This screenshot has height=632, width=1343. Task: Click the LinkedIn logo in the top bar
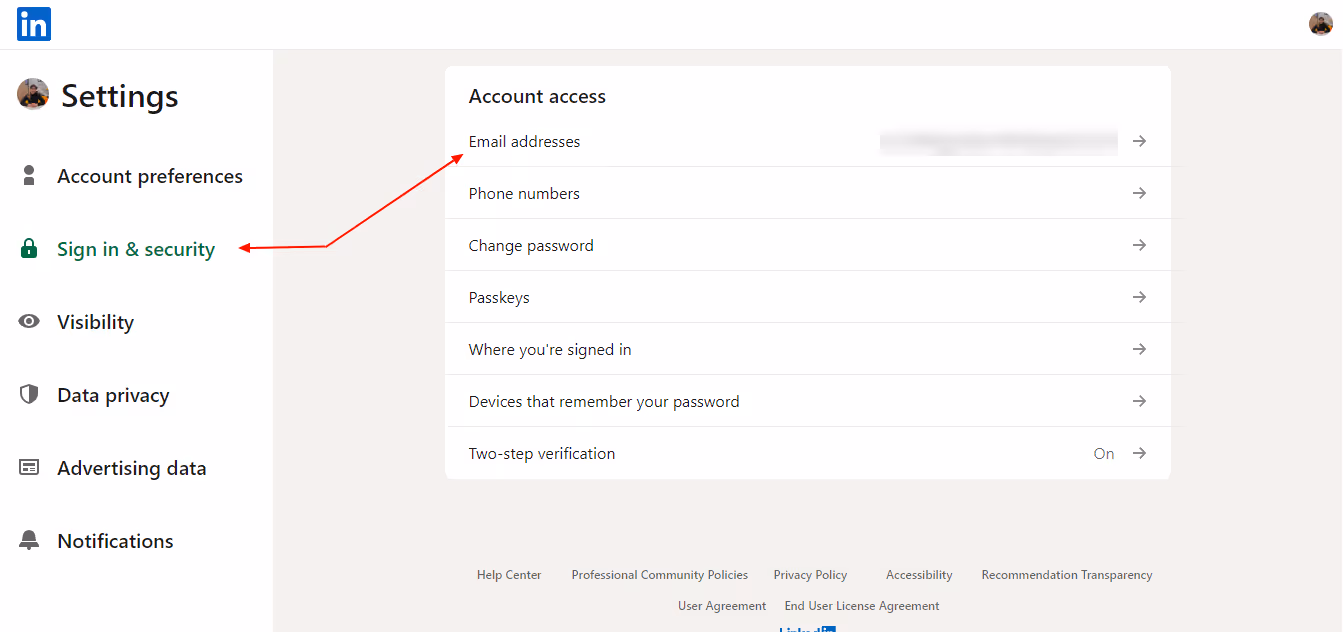pyautogui.click(x=33, y=24)
